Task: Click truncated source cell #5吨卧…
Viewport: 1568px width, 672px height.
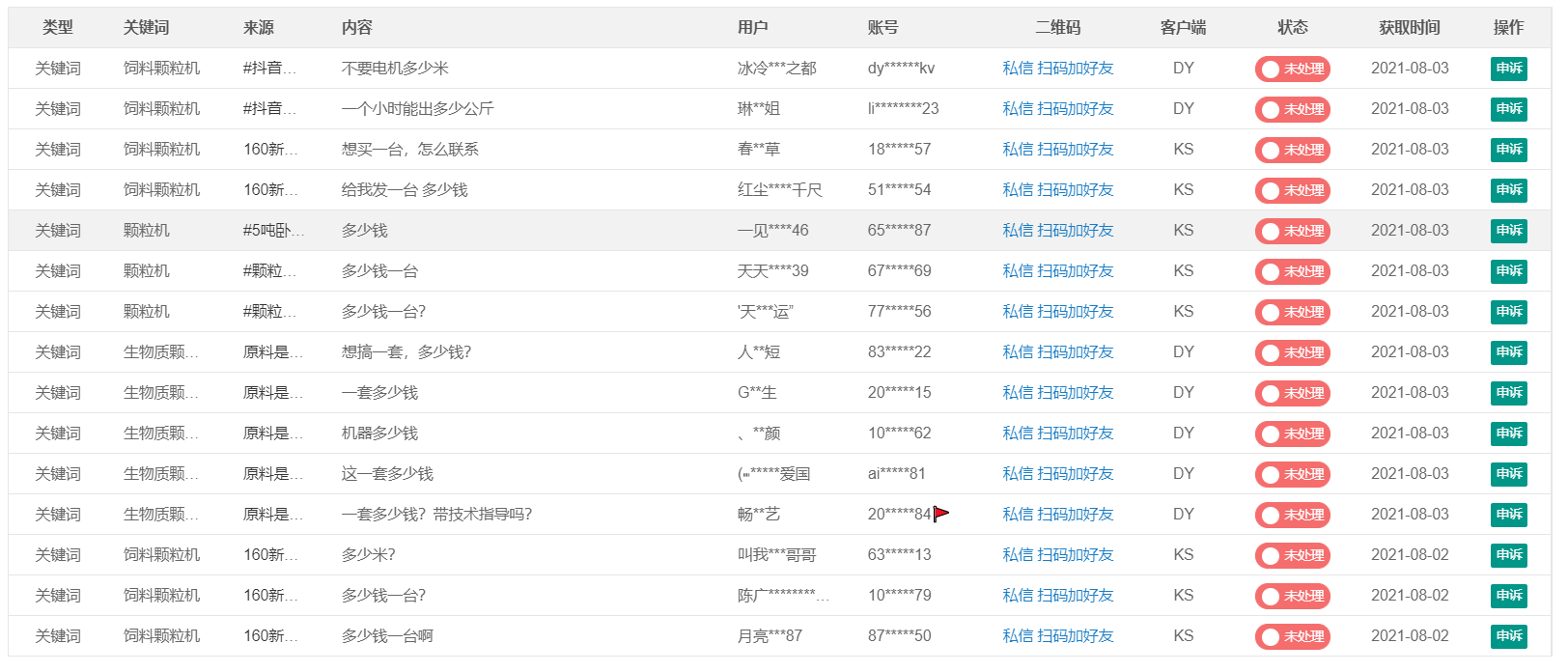Action: pyautogui.click(x=273, y=231)
